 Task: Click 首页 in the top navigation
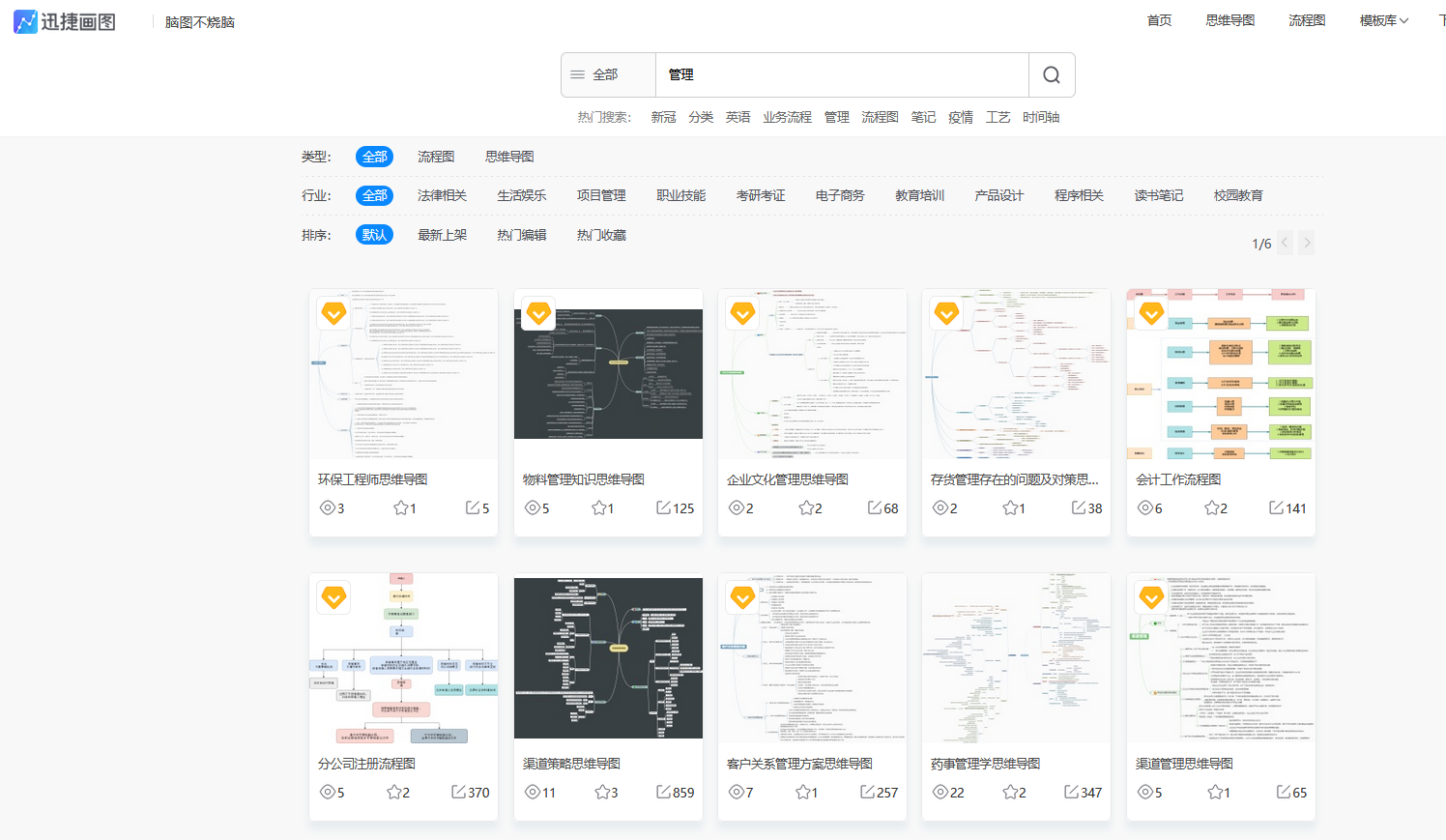click(x=1159, y=19)
